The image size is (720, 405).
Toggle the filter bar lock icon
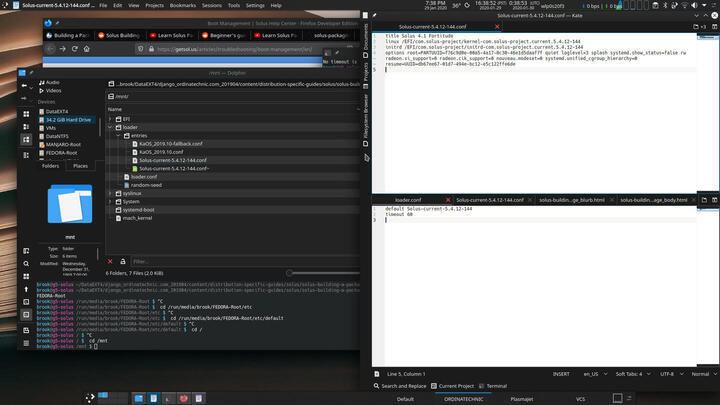coord(123,261)
